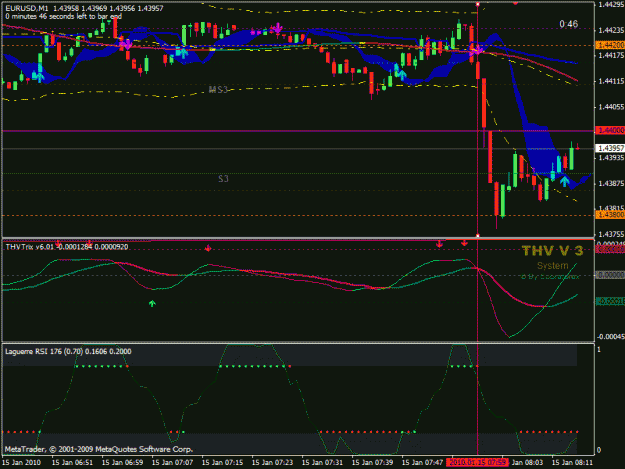Click the 15 Jan 2010 date axis label
This screenshot has height=469, width=625.
click(22, 463)
